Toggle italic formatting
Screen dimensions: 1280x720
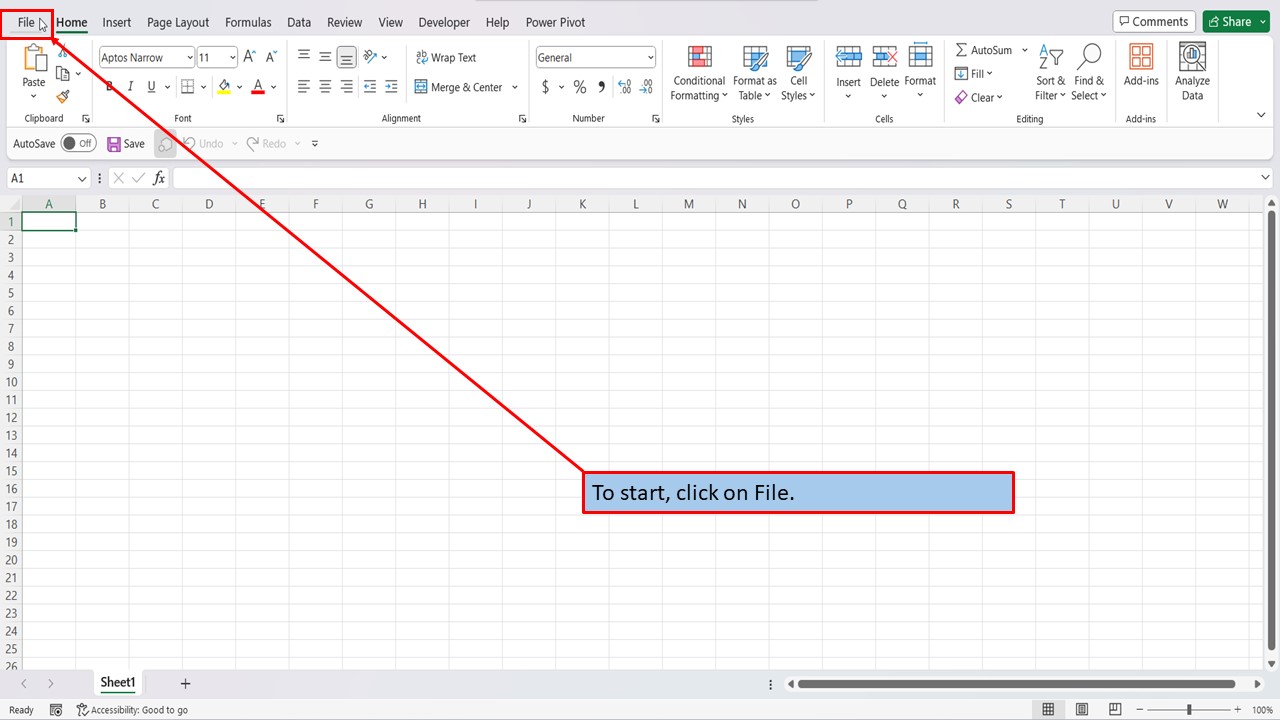tap(130, 86)
